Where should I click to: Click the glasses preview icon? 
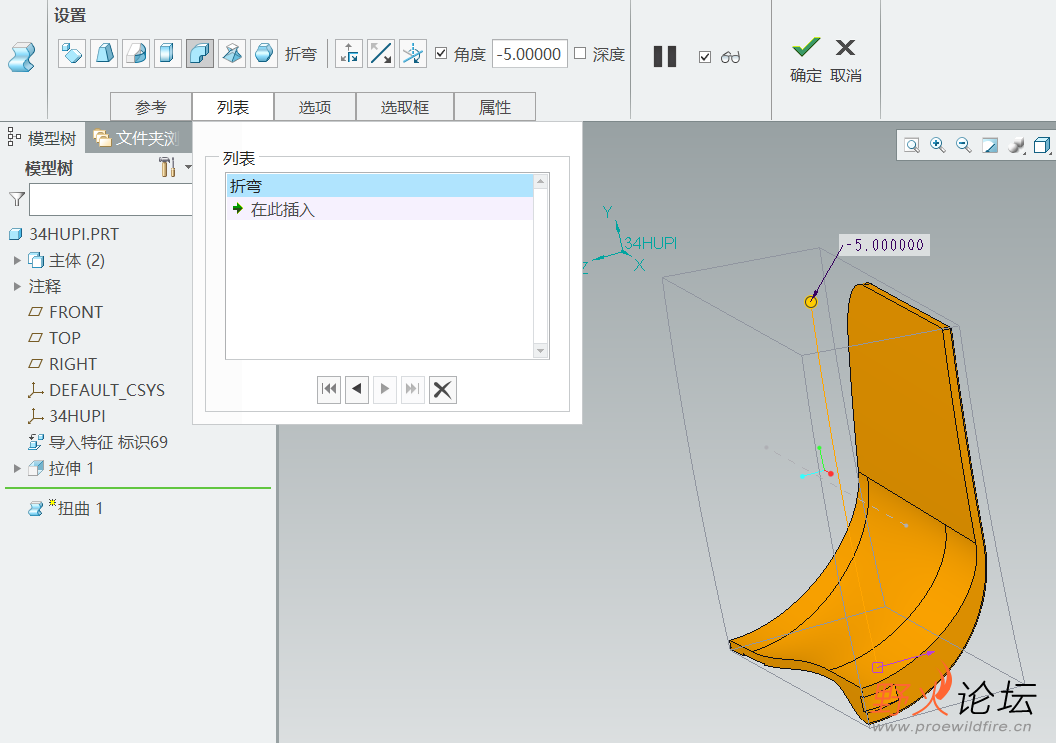pyautogui.click(x=730, y=57)
